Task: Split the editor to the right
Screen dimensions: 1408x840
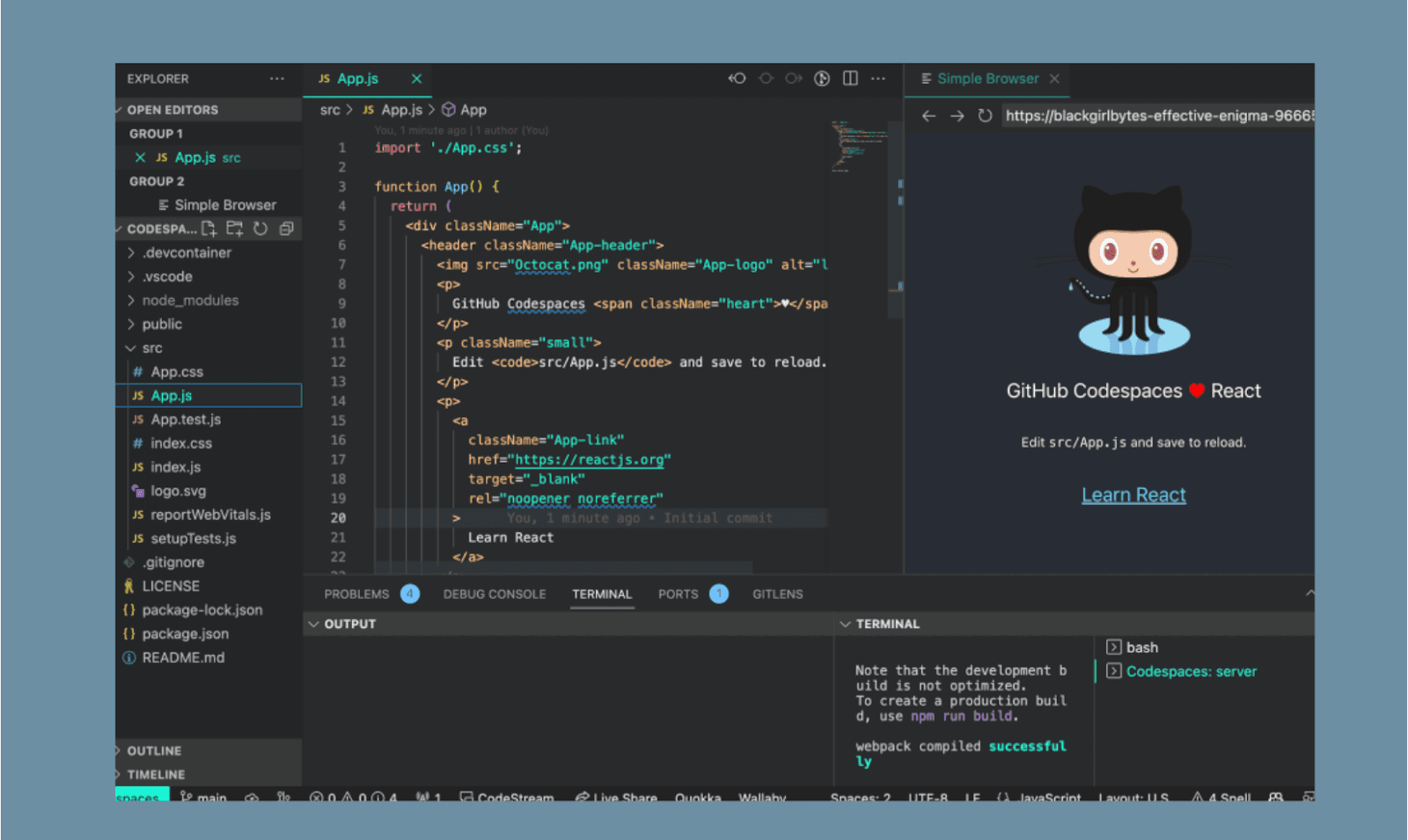Action: coord(850,78)
